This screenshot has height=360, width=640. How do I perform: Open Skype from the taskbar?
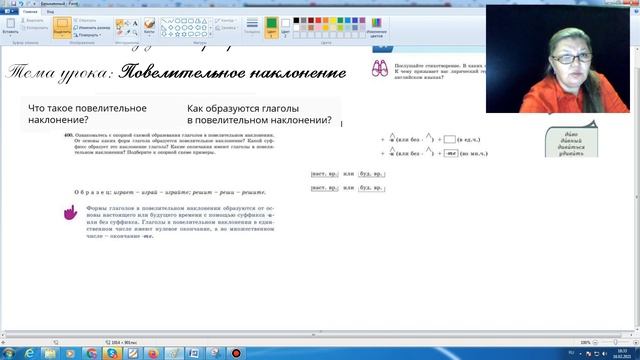pyautogui.click(x=112, y=353)
